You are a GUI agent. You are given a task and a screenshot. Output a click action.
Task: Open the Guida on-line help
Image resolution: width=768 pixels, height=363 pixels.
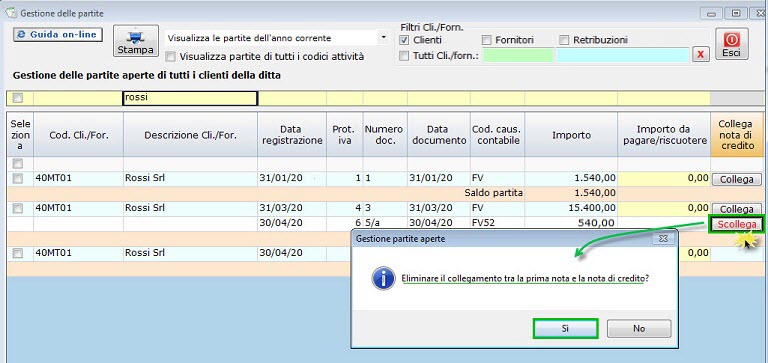[58, 35]
